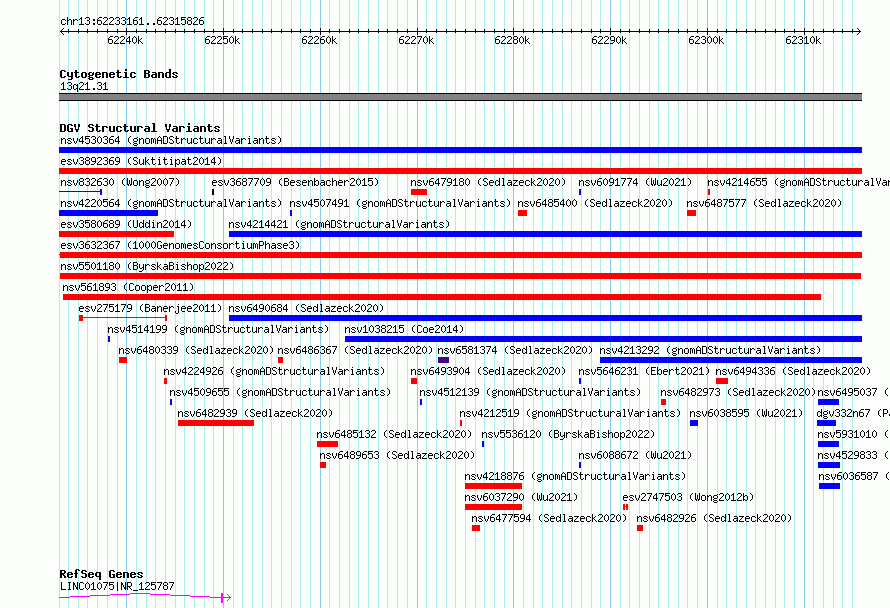Open nsv4218876 gnomAD variant label
Viewport: 890px width, 608px height.
pos(575,476)
